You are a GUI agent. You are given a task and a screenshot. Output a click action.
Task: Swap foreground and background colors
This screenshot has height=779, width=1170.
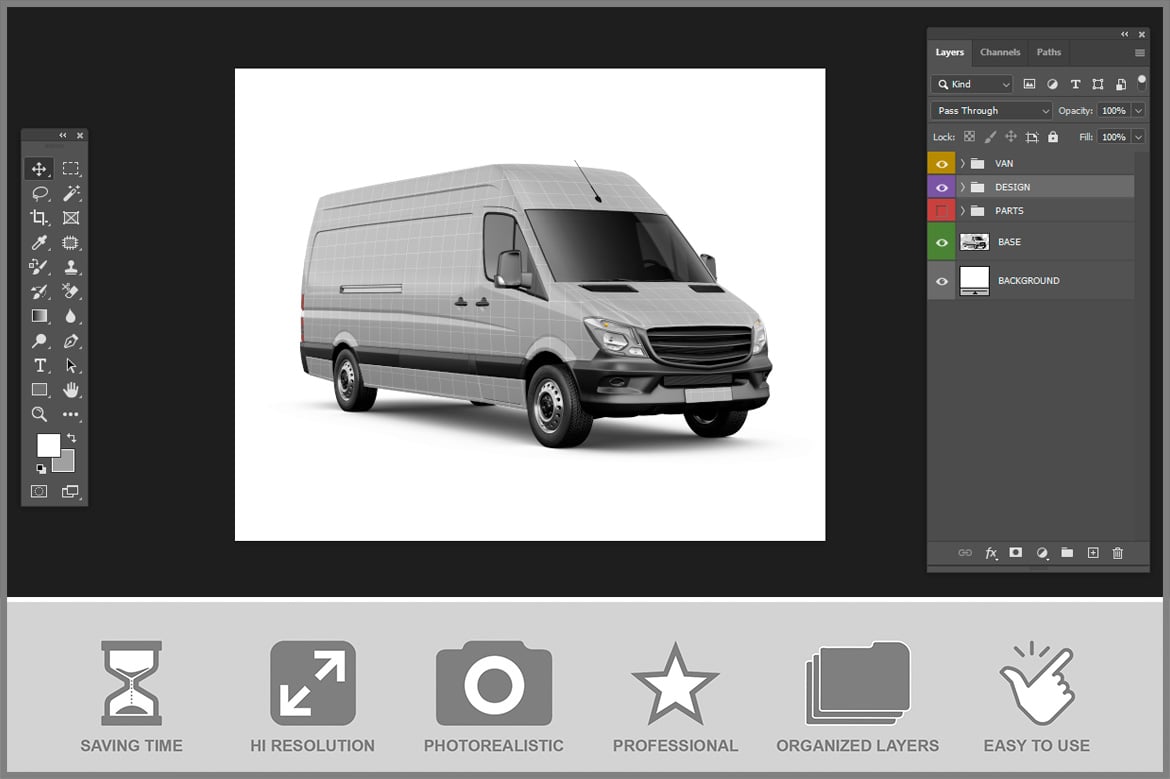tap(72, 438)
